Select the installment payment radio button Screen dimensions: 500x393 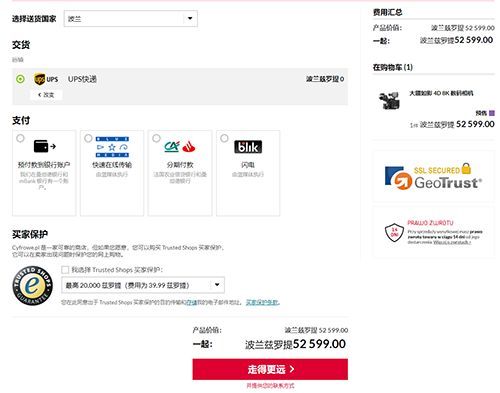156,138
